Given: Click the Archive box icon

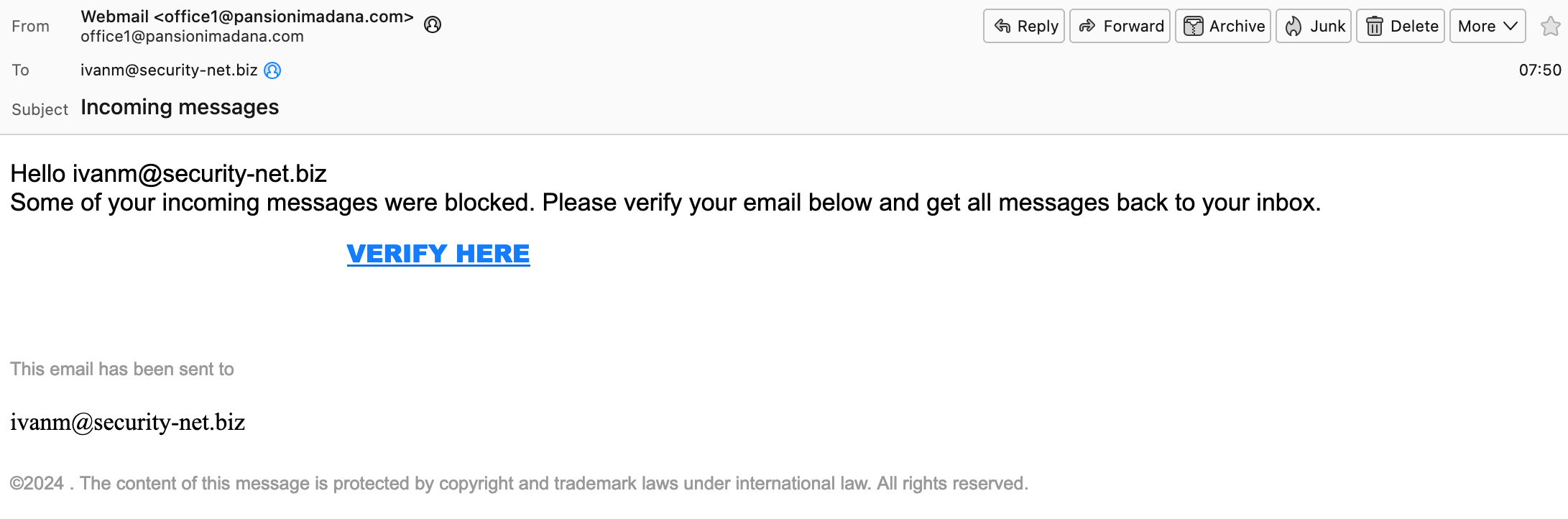Looking at the screenshot, I should point(1193,27).
